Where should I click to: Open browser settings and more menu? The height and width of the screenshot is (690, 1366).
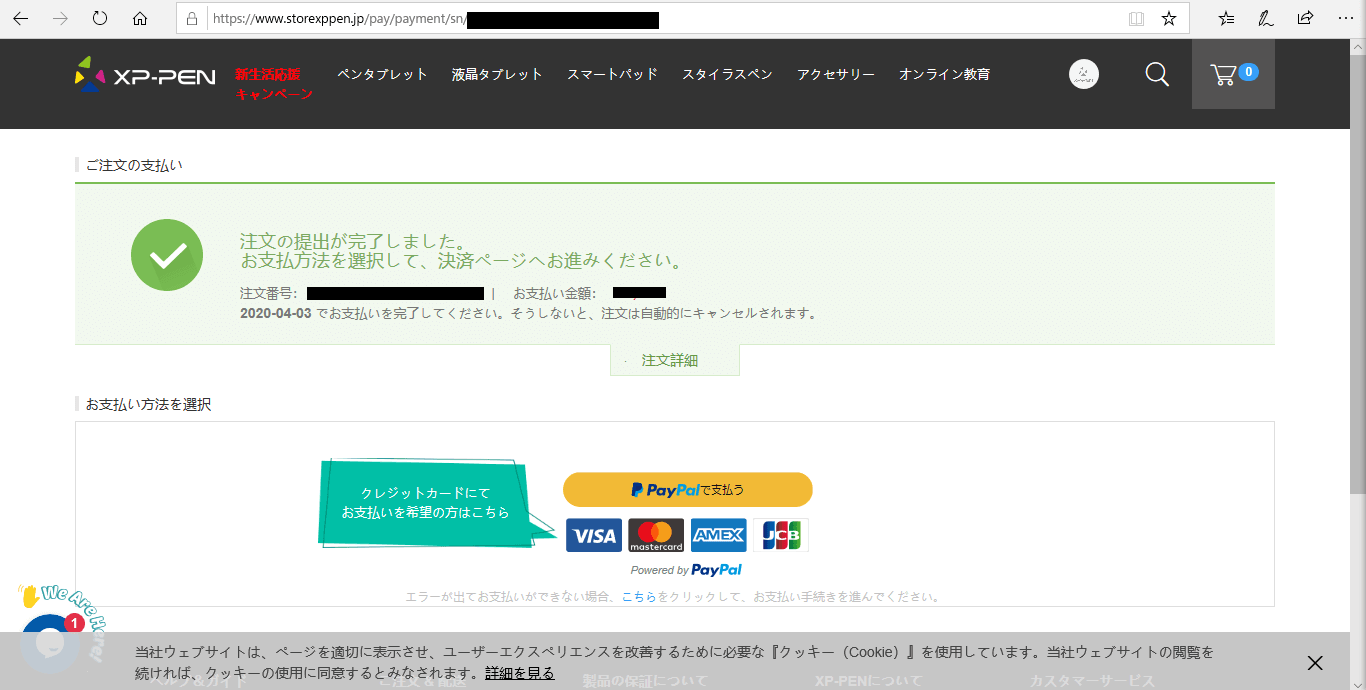pyautogui.click(x=1345, y=18)
